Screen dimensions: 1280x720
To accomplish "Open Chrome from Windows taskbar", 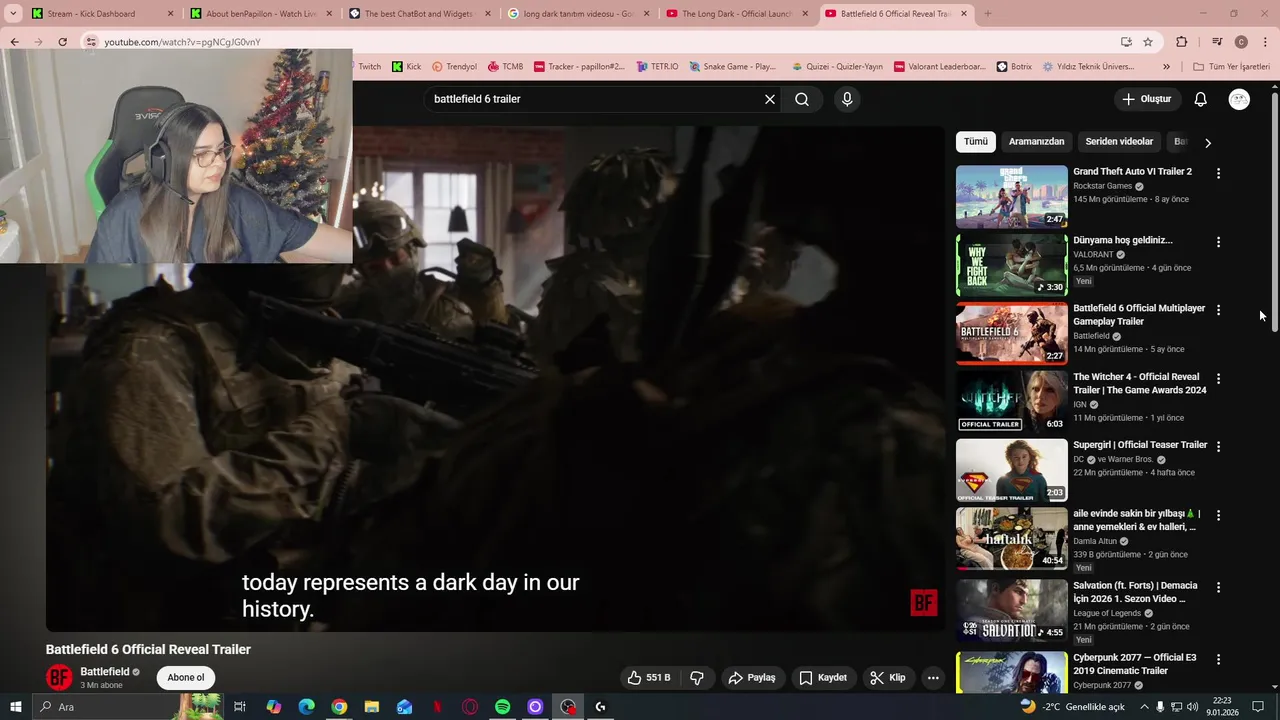I will click(x=340, y=707).
